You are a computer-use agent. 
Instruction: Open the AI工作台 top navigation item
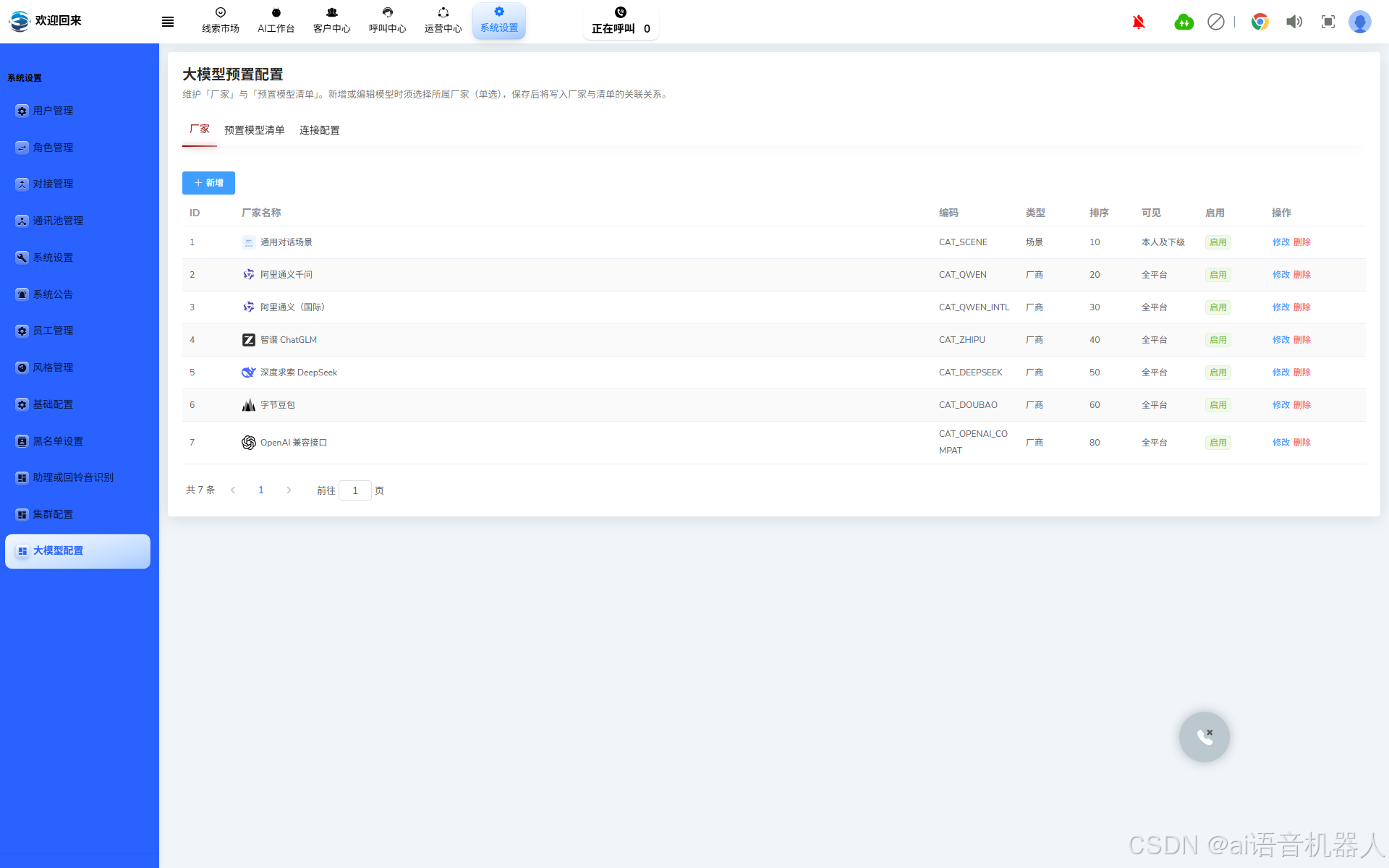click(276, 20)
